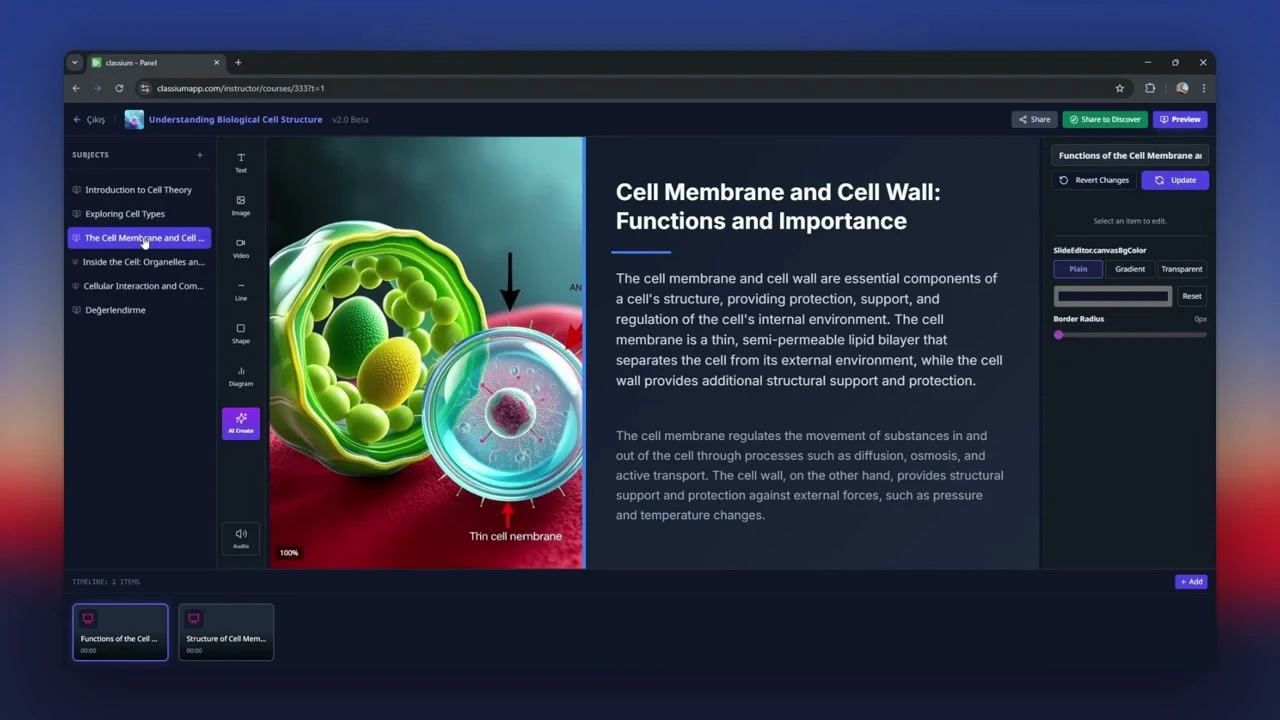
Task: Open the canvas background color swatch
Action: (1113, 296)
